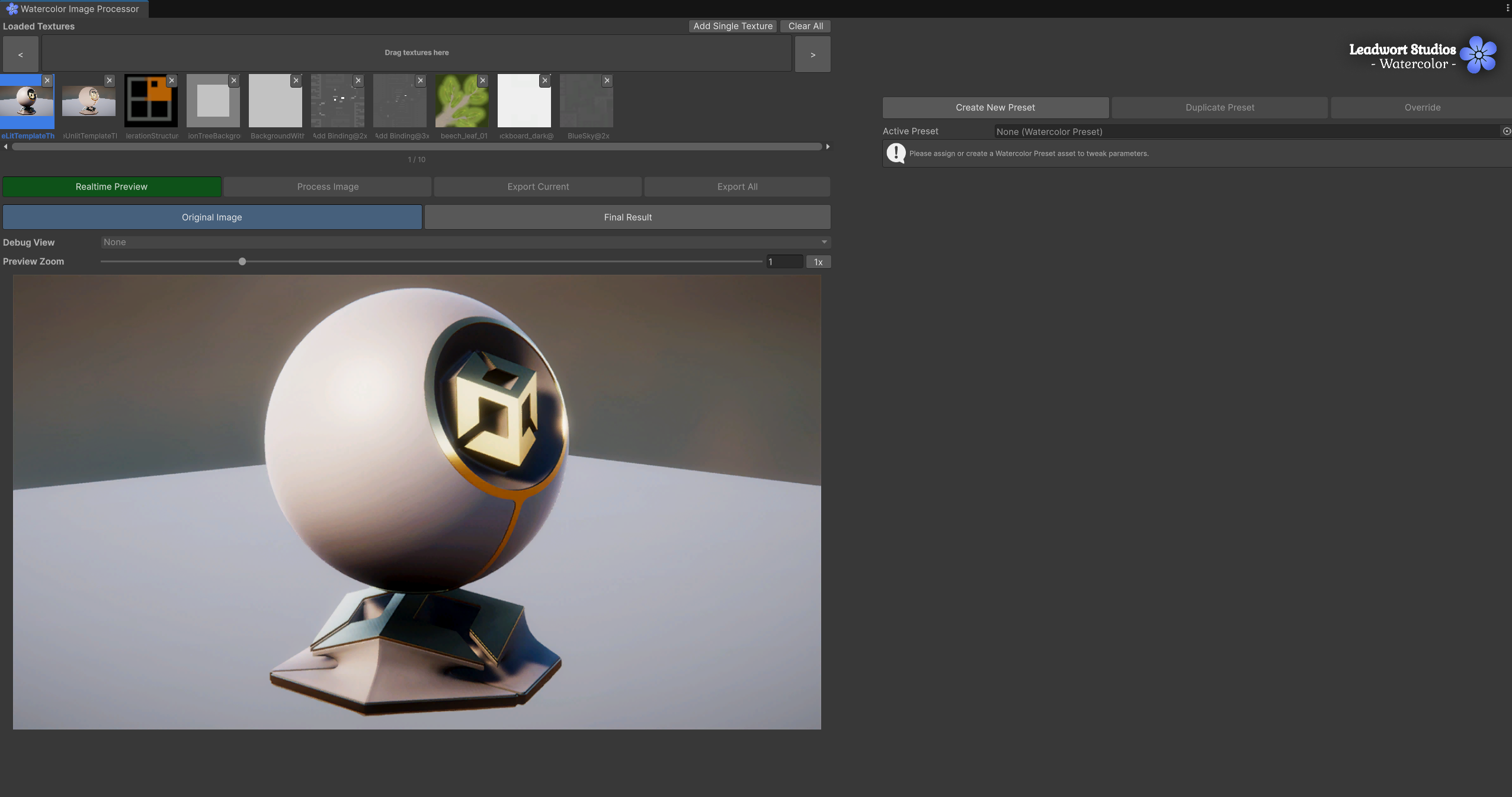This screenshot has height=797, width=1512.
Task: Click the Preview Zoom value field
Action: [784, 262]
